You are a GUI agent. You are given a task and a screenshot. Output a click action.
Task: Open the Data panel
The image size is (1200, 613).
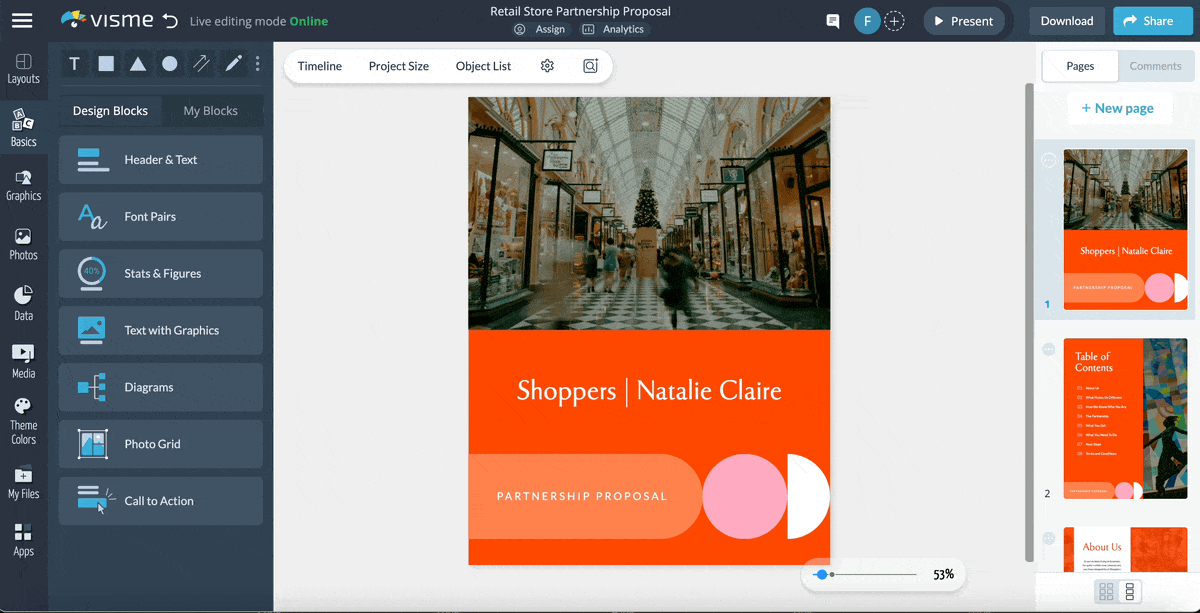coord(24,300)
